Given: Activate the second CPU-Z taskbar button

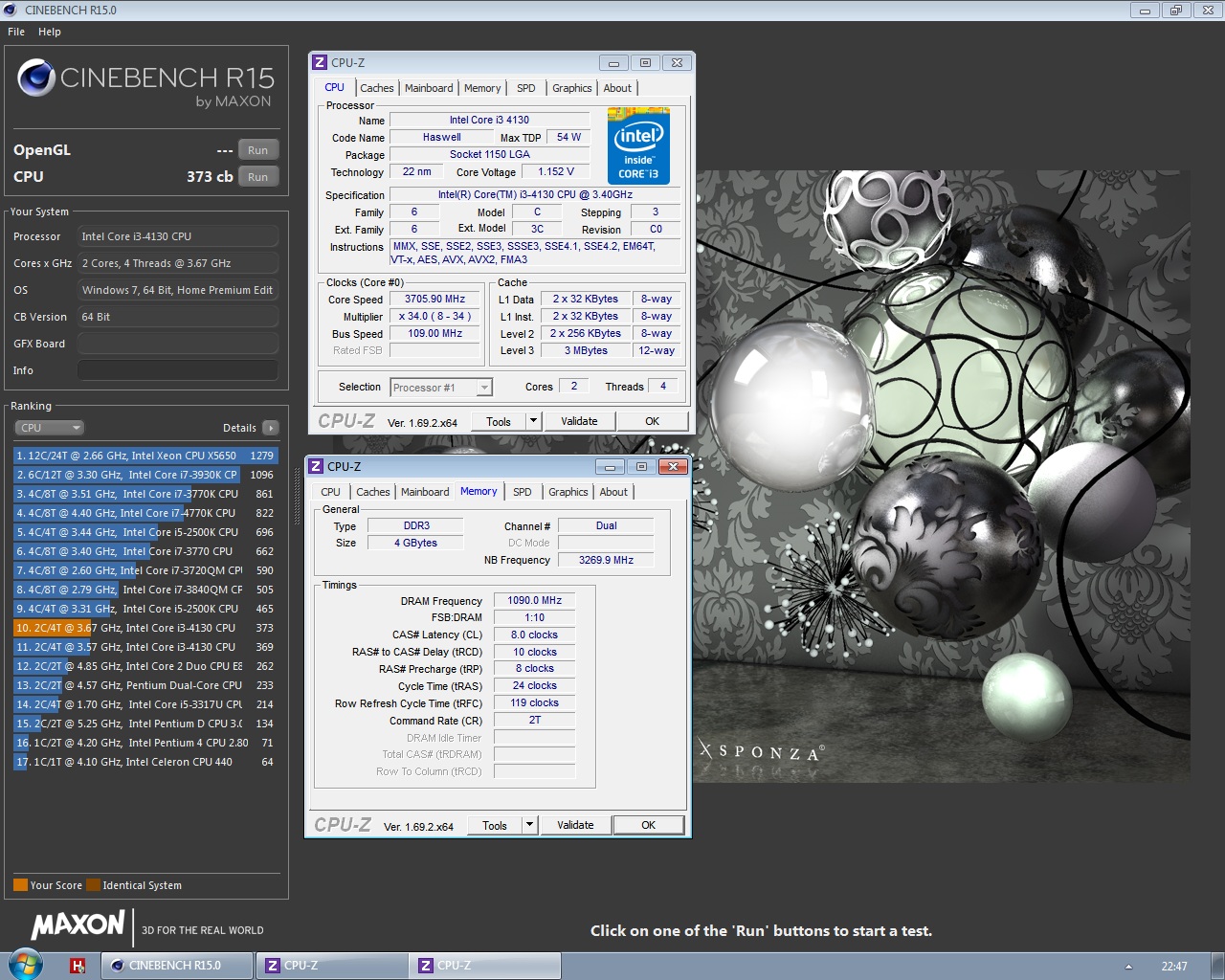Looking at the screenshot, I should click(x=484, y=966).
